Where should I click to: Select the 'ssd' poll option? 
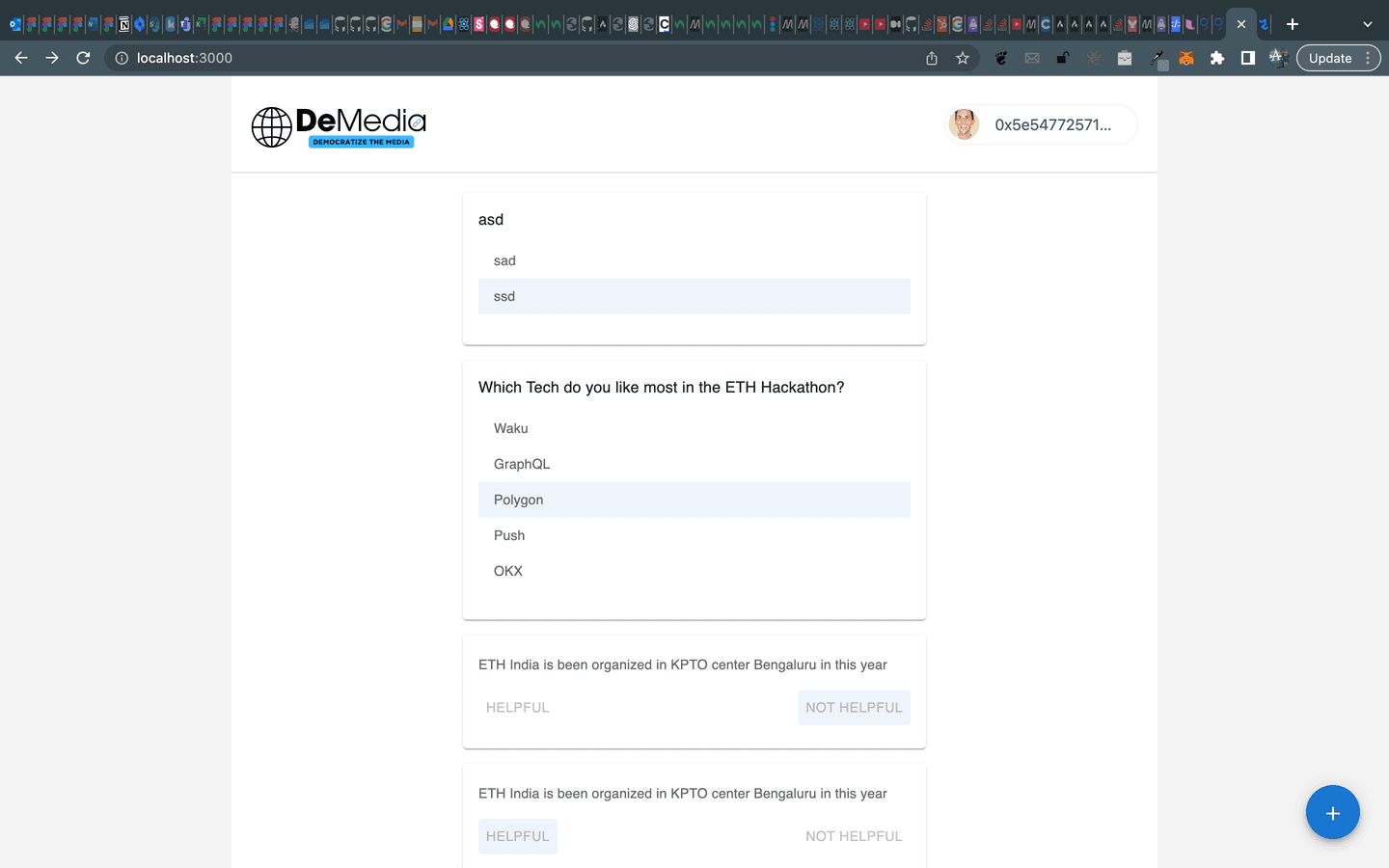[694, 296]
